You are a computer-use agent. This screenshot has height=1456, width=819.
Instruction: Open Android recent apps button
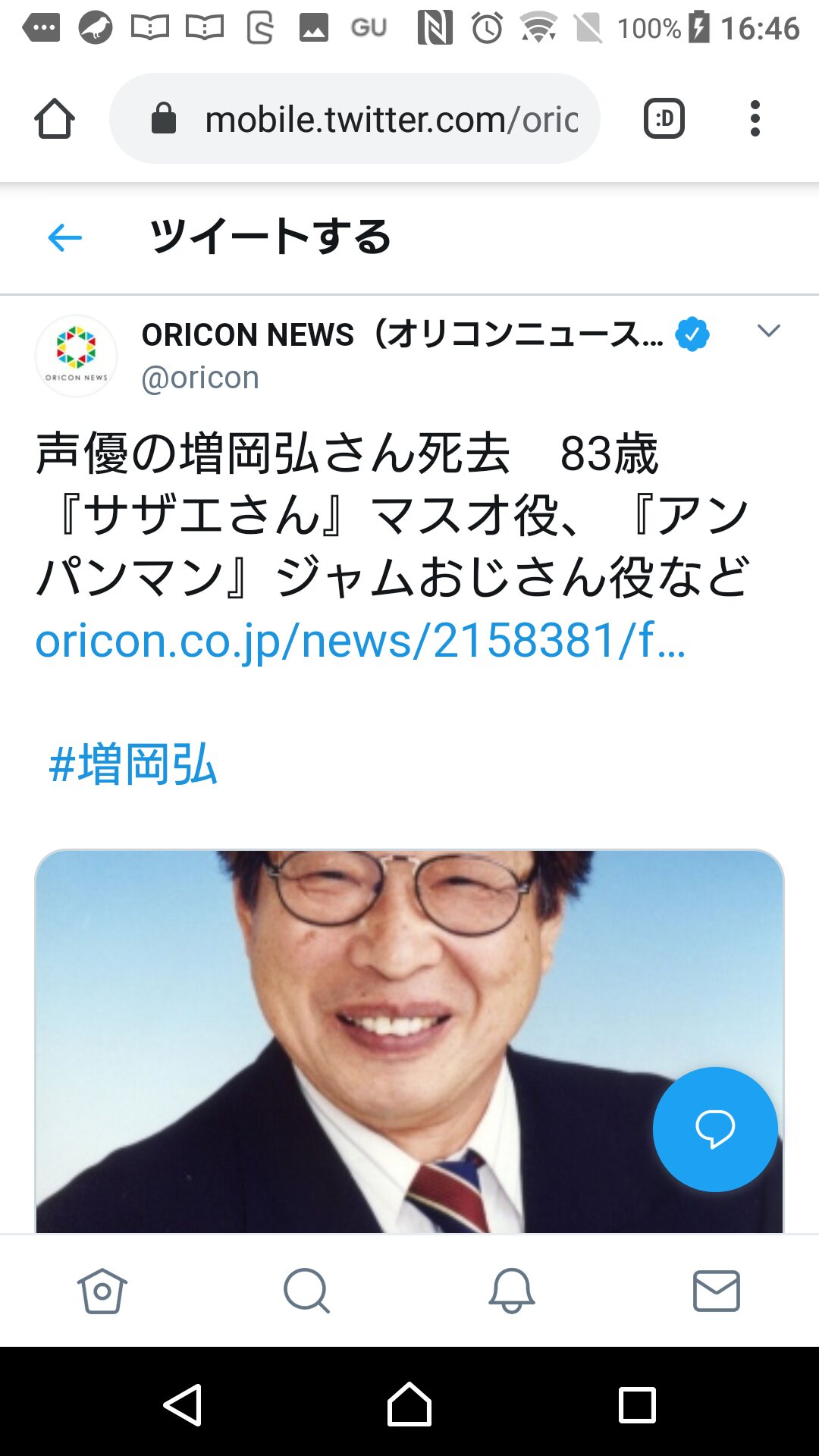pyautogui.click(x=637, y=1405)
